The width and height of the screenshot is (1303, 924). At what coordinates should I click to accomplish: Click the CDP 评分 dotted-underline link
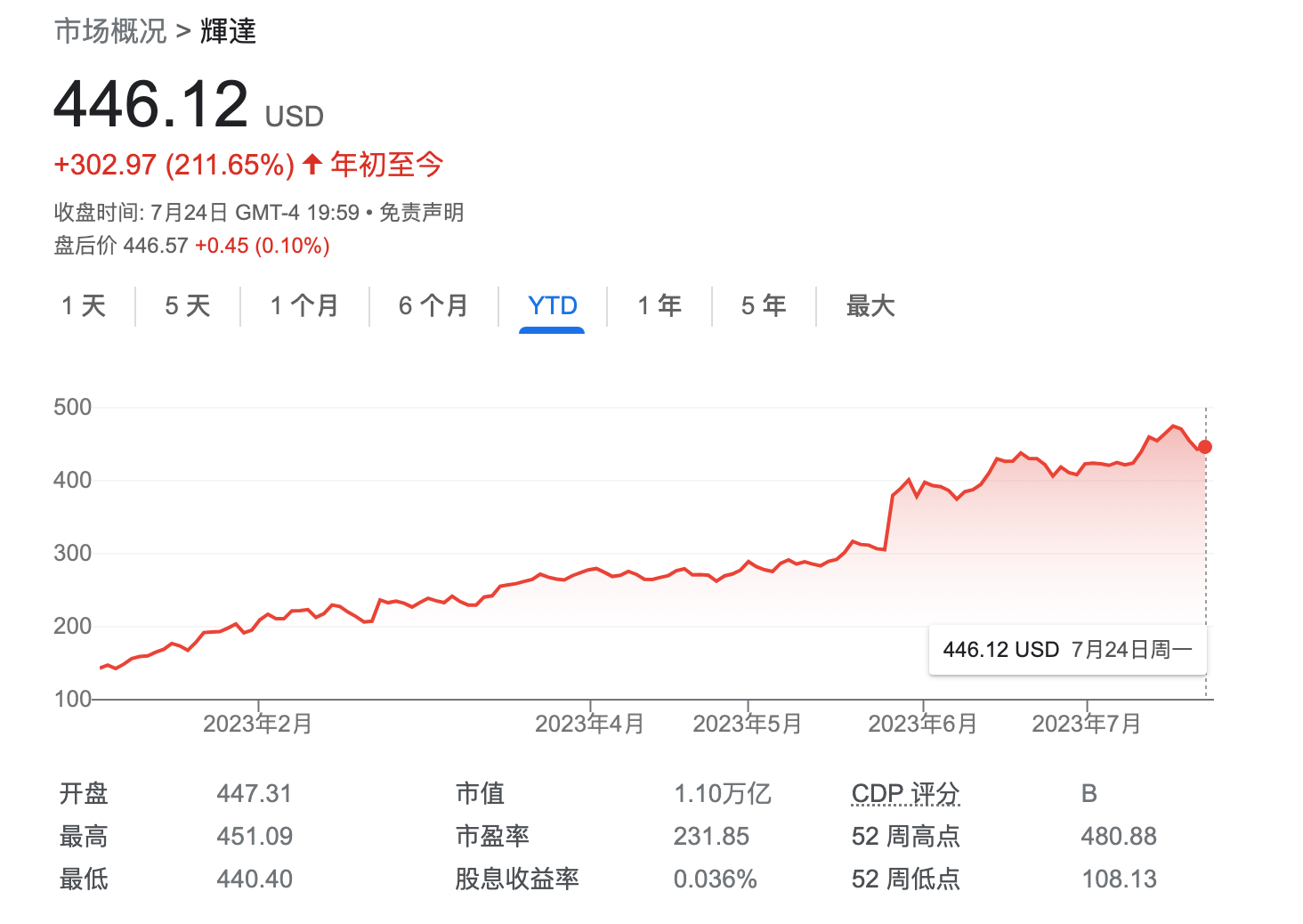[904, 792]
